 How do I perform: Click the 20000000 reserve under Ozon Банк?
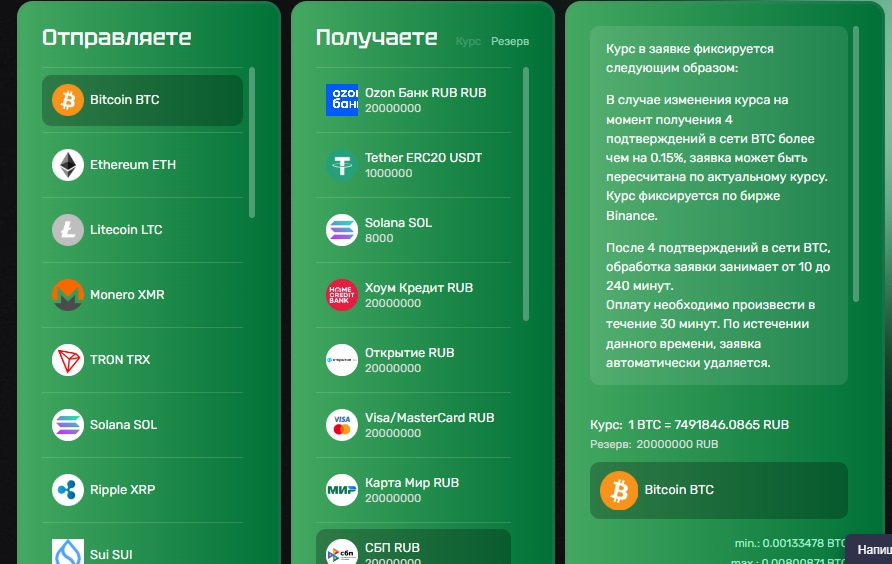click(x=393, y=108)
